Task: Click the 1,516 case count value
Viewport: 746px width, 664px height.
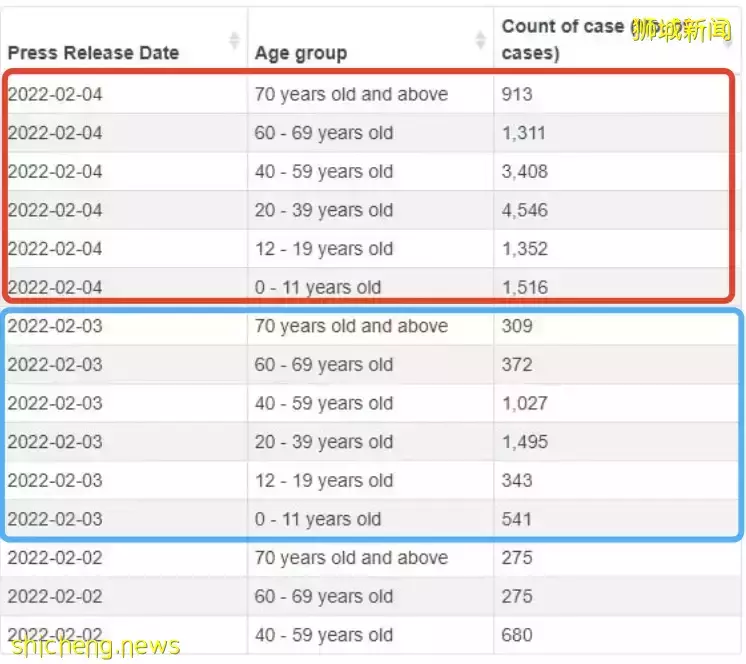Action: pos(525,288)
